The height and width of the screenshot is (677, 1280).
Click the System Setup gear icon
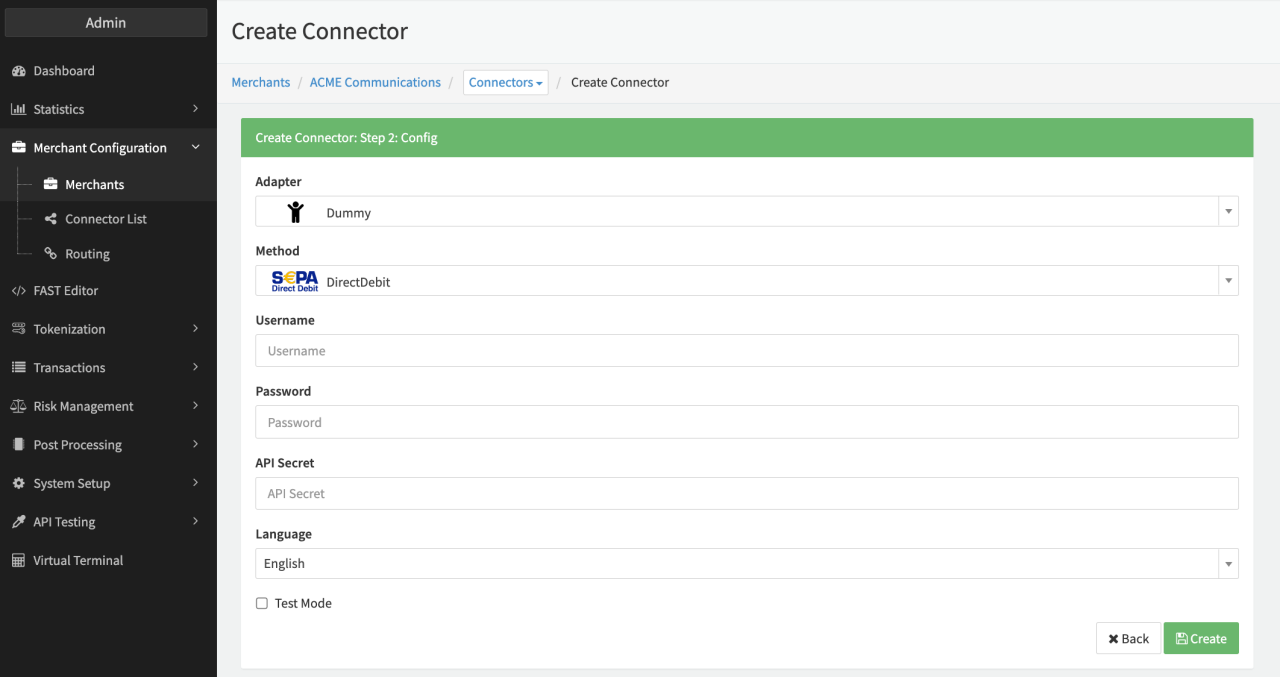coord(18,483)
